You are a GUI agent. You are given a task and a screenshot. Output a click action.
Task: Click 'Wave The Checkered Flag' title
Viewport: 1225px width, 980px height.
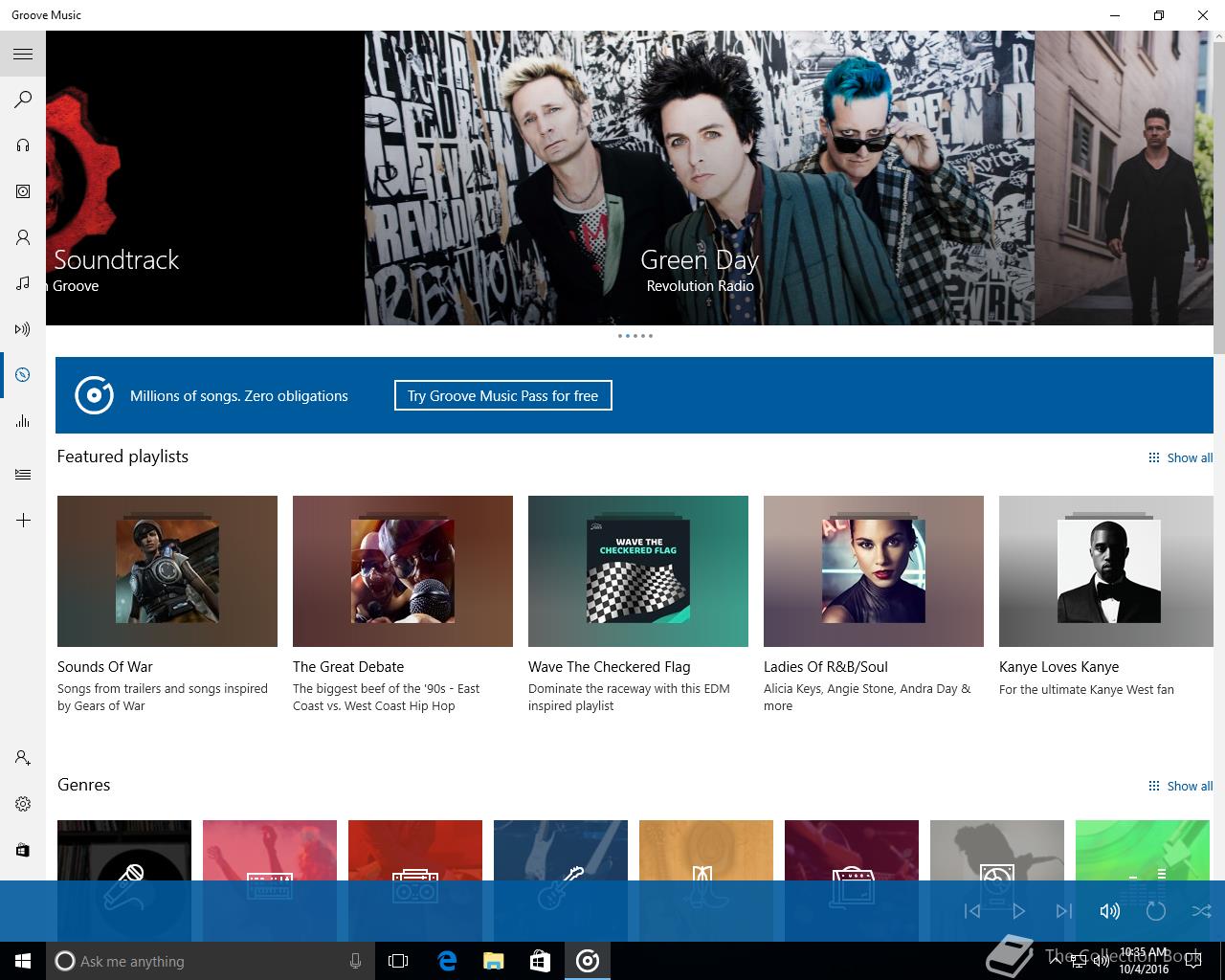pyautogui.click(x=609, y=667)
